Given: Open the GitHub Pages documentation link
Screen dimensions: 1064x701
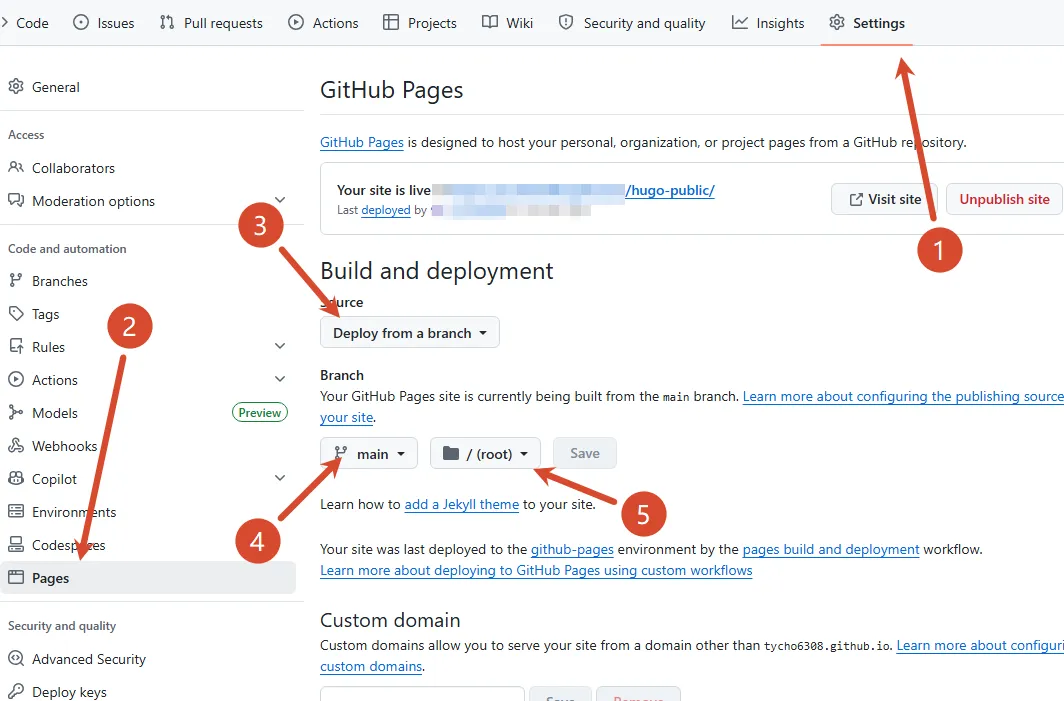Looking at the screenshot, I should tap(362, 143).
